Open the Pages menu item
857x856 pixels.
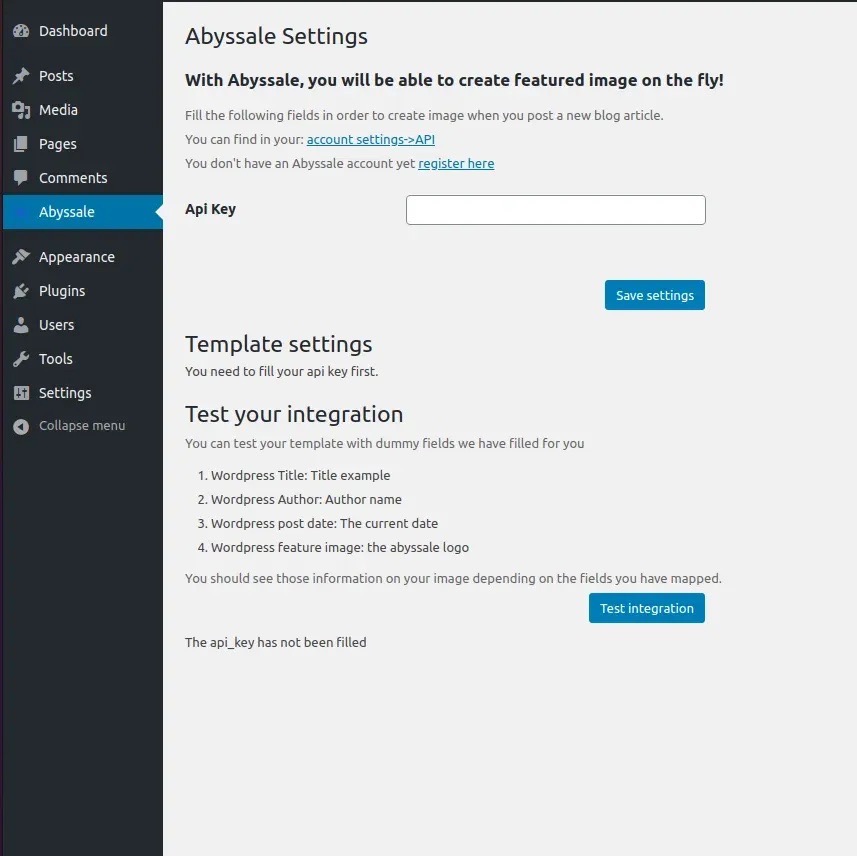pos(83,144)
